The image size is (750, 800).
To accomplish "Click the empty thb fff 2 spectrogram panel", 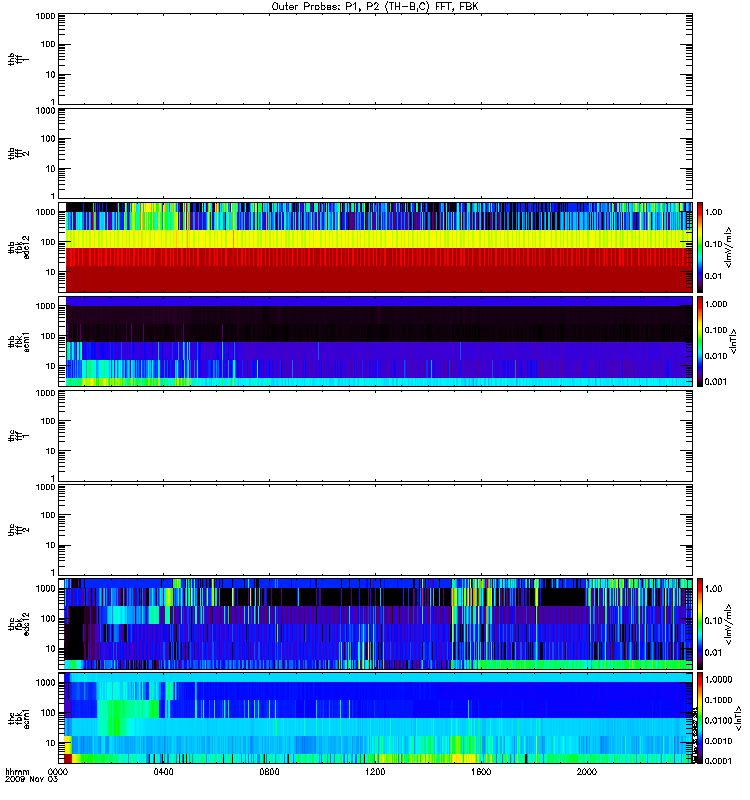I will (x=376, y=153).
